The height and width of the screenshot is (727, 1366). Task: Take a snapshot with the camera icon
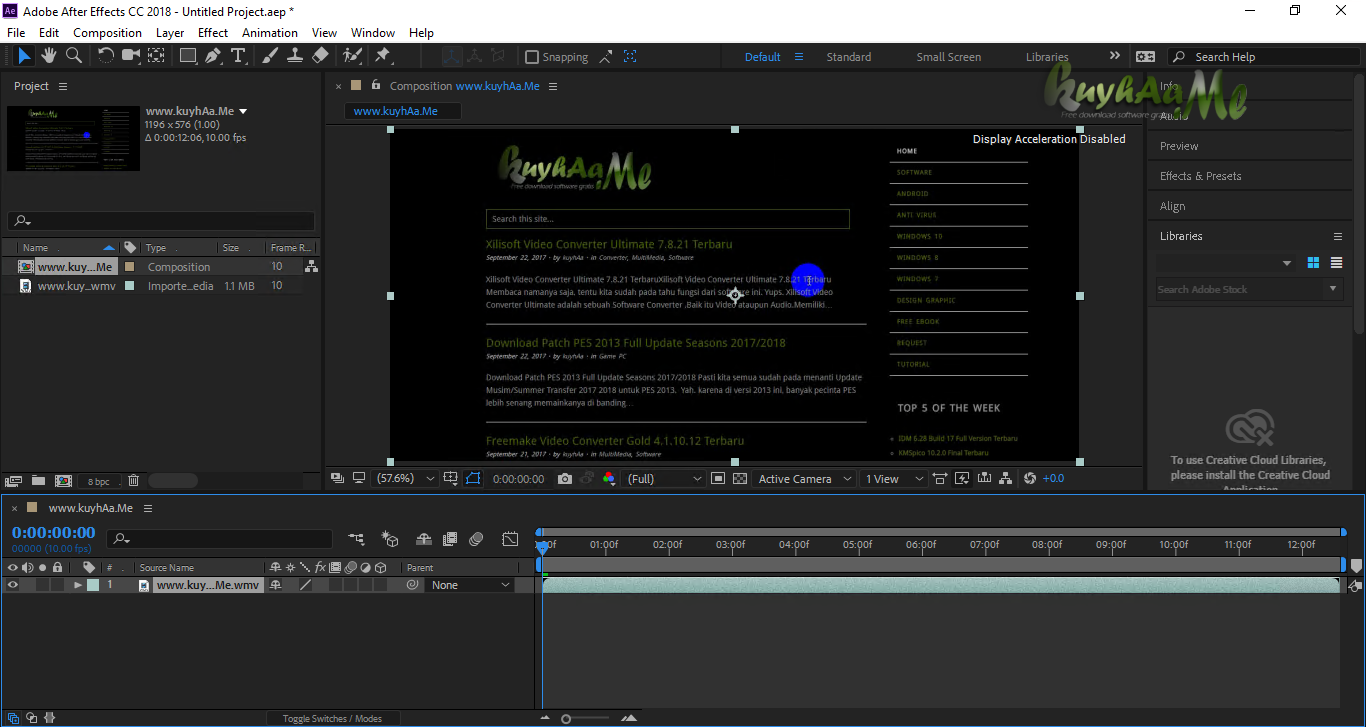pyautogui.click(x=565, y=479)
